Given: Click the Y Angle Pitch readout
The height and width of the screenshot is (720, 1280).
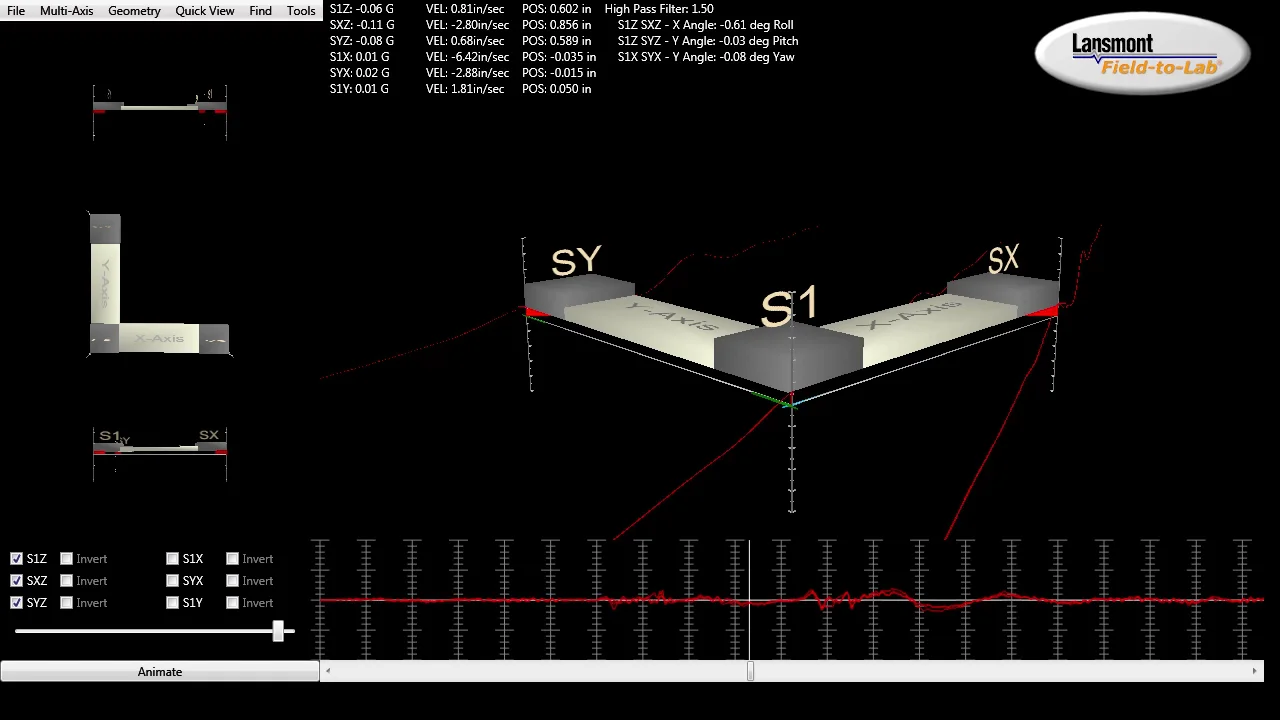Looking at the screenshot, I should pyautogui.click(x=708, y=41).
